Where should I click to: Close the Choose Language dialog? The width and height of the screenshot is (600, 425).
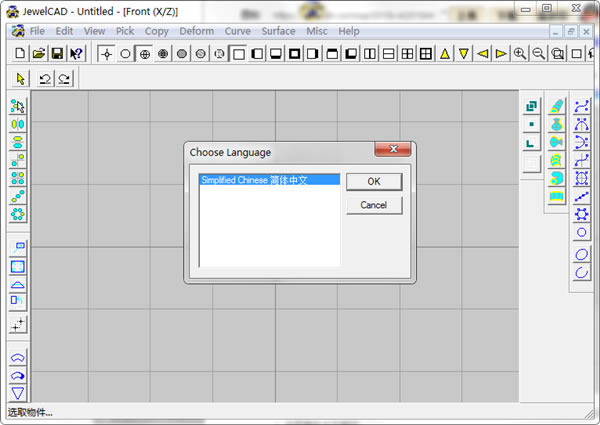(394, 150)
